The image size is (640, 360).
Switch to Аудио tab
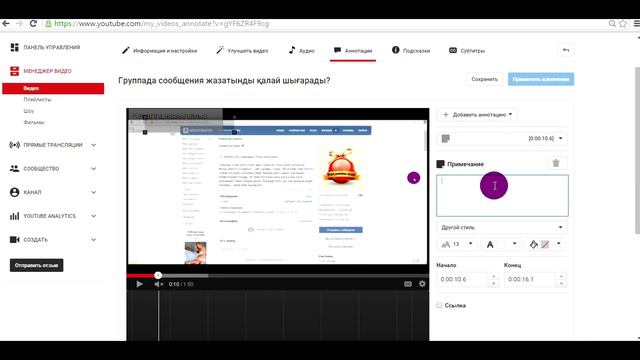[x=301, y=51]
